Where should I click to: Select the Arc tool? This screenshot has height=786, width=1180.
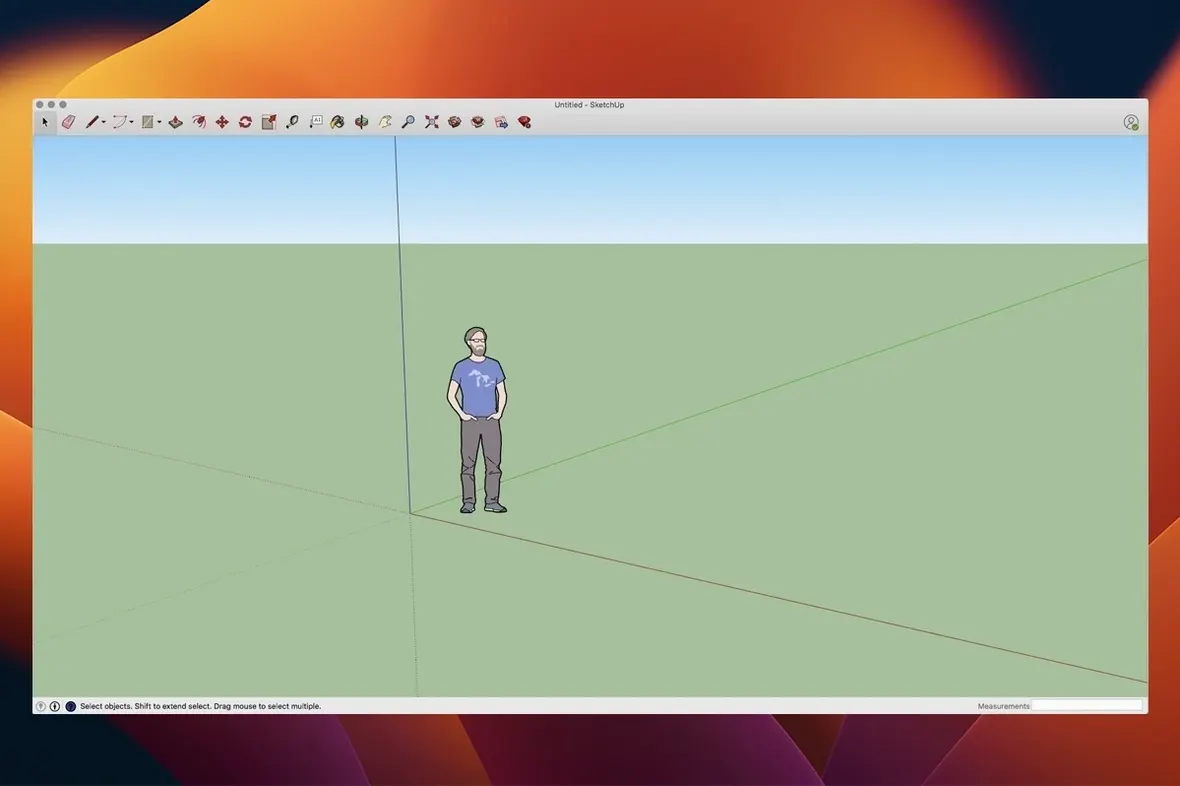119,122
